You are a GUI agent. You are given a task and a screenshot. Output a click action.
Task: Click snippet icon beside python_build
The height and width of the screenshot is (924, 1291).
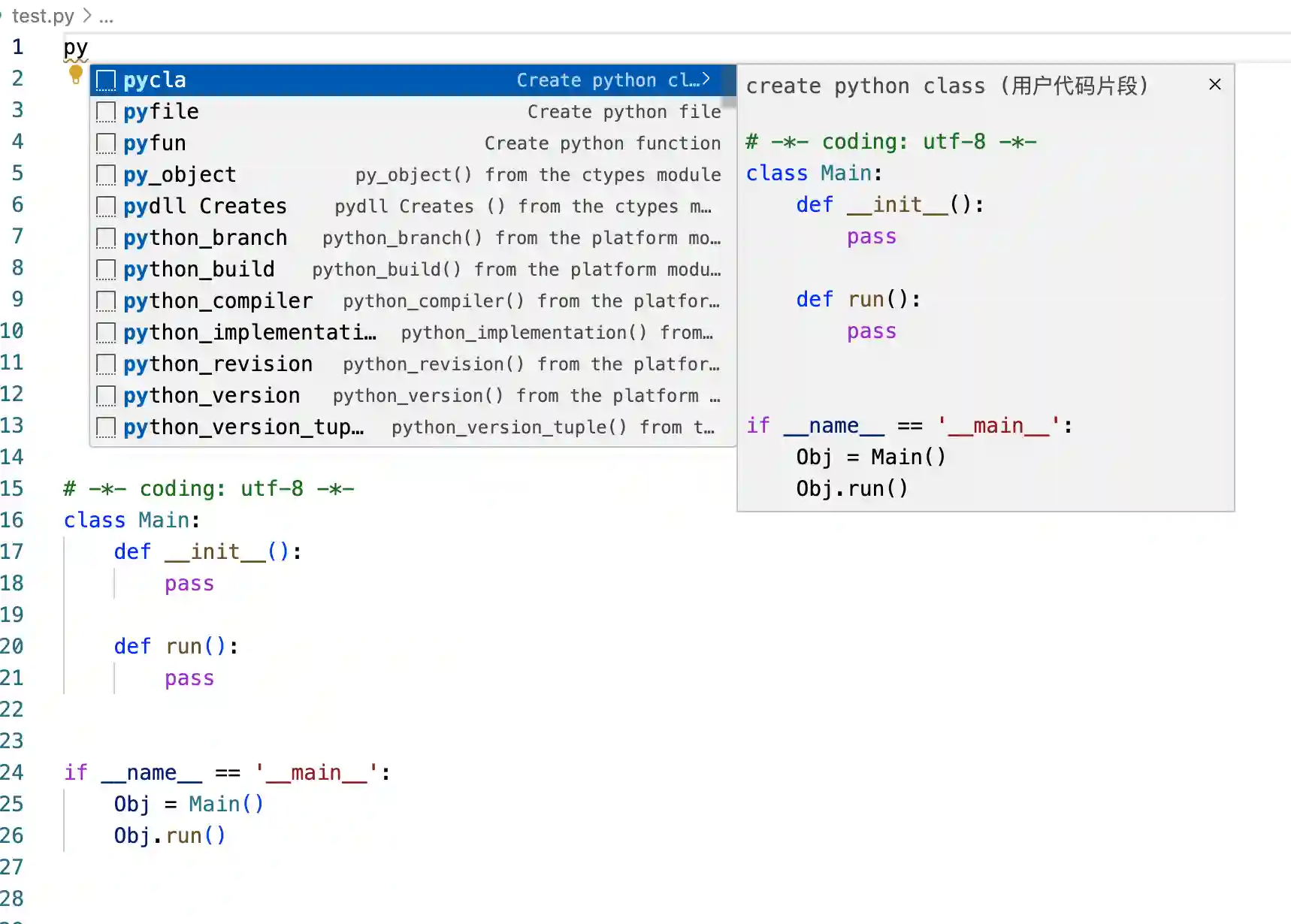pos(106,270)
